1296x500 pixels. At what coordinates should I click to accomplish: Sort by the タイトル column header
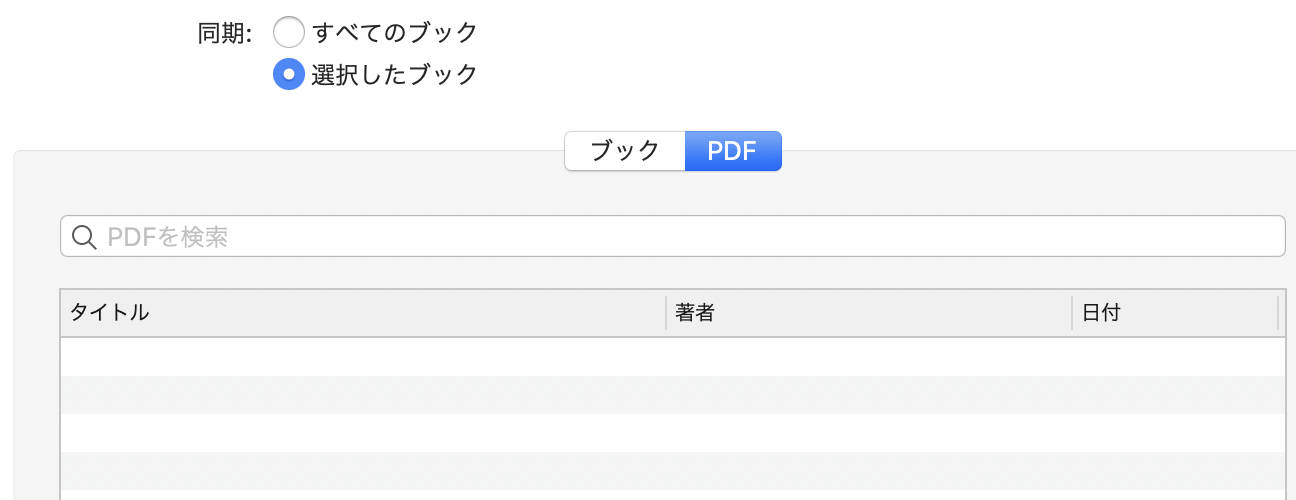coord(360,313)
